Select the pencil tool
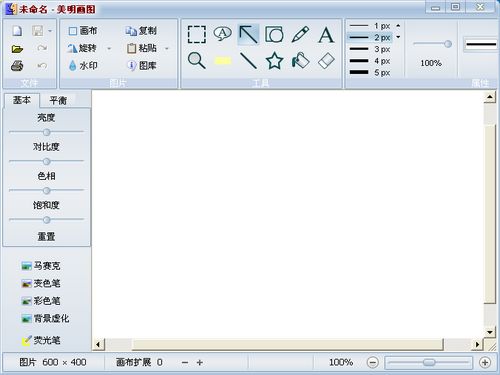 (x=300, y=34)
